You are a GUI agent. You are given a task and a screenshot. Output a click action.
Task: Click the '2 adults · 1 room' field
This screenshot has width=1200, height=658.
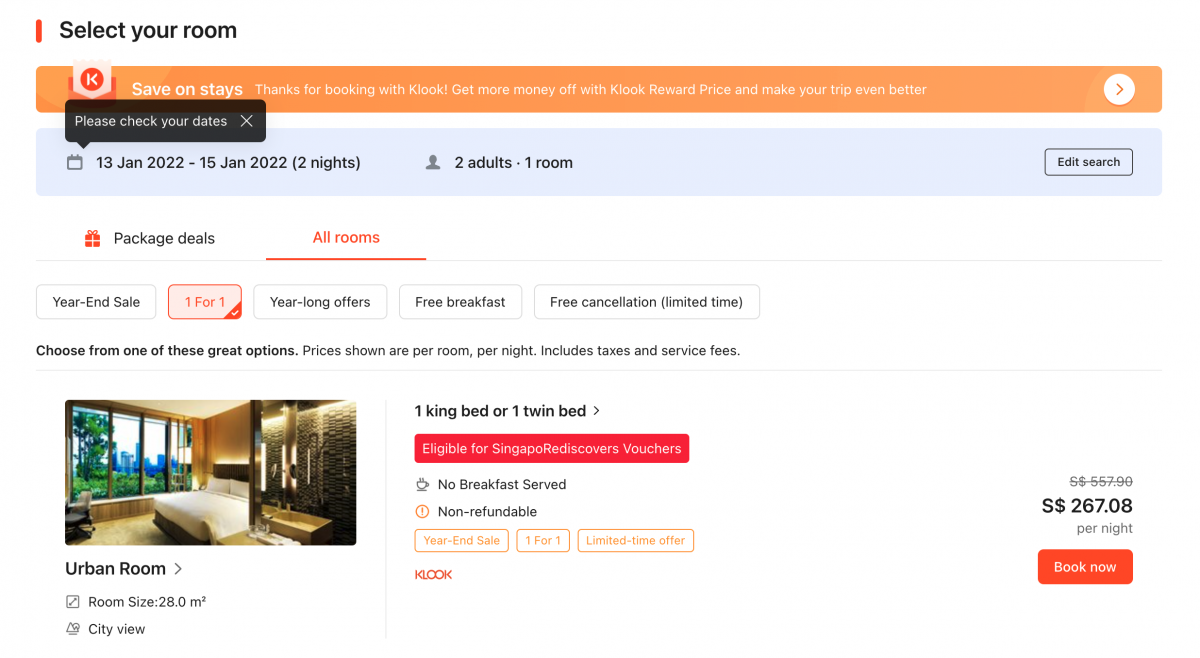[x=514, y=162]
